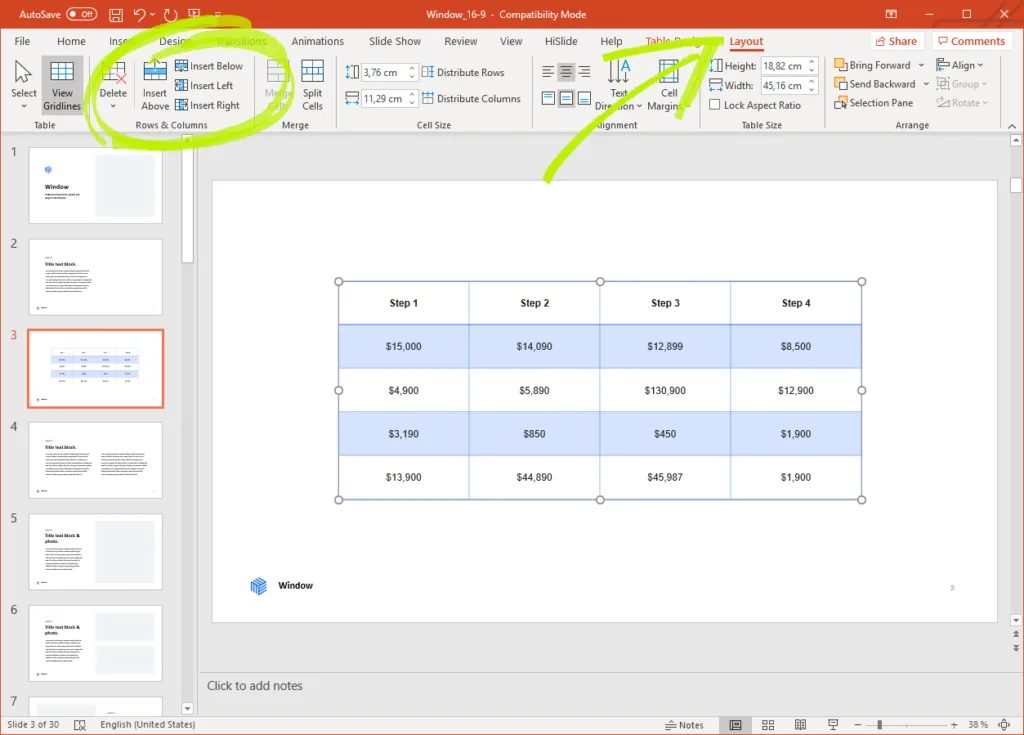Click Insert Right command
The image size is (1024, 735).
[208, 105]
